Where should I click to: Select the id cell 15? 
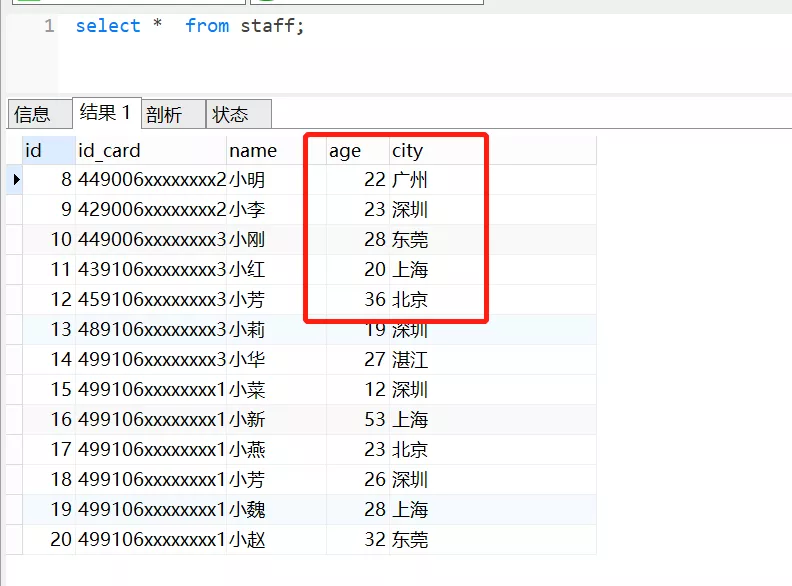(49, 389)
